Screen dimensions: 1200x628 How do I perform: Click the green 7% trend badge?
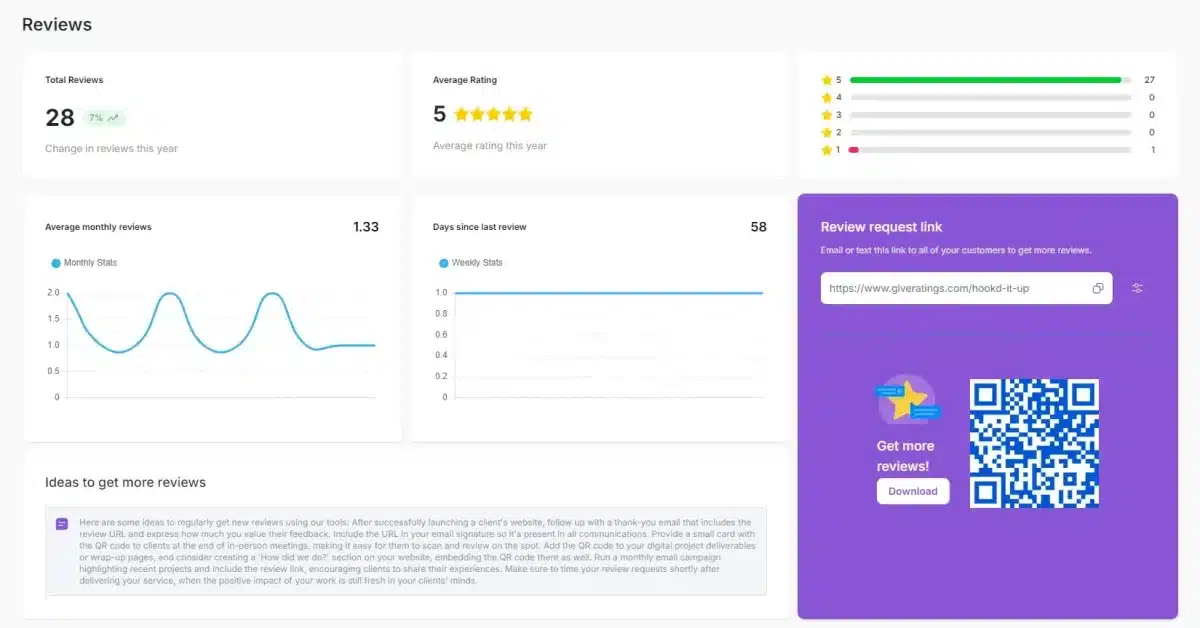(x=104, y=118)
